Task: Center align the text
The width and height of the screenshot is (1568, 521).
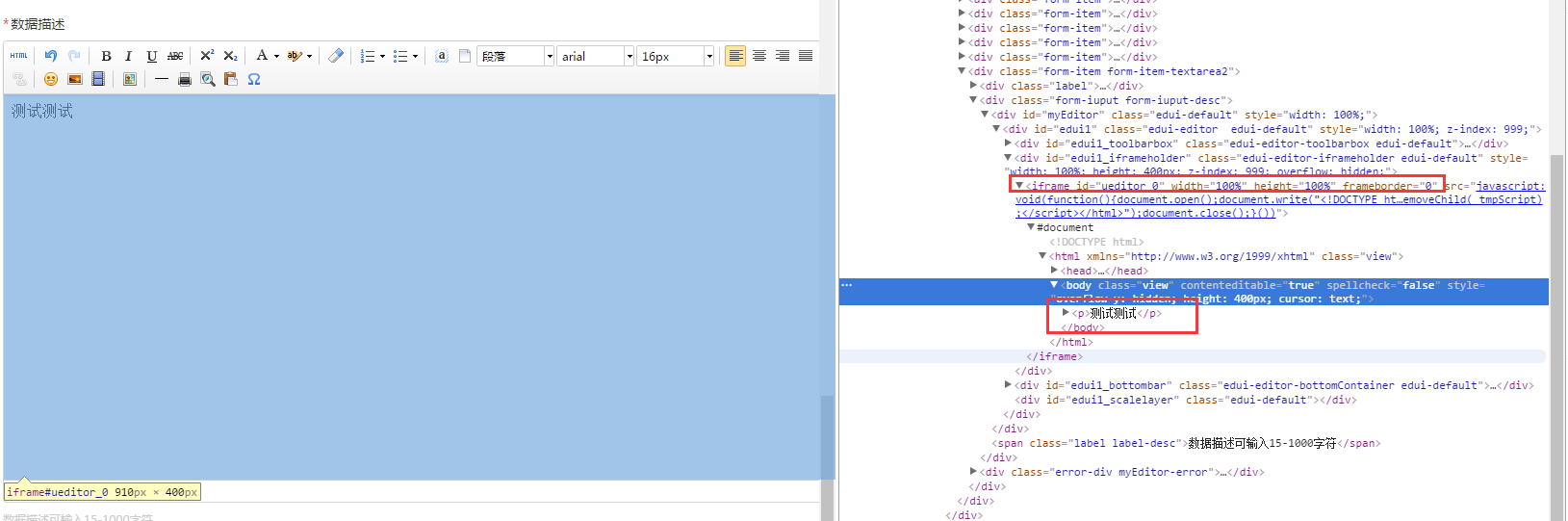Action: tap(759, 56)
